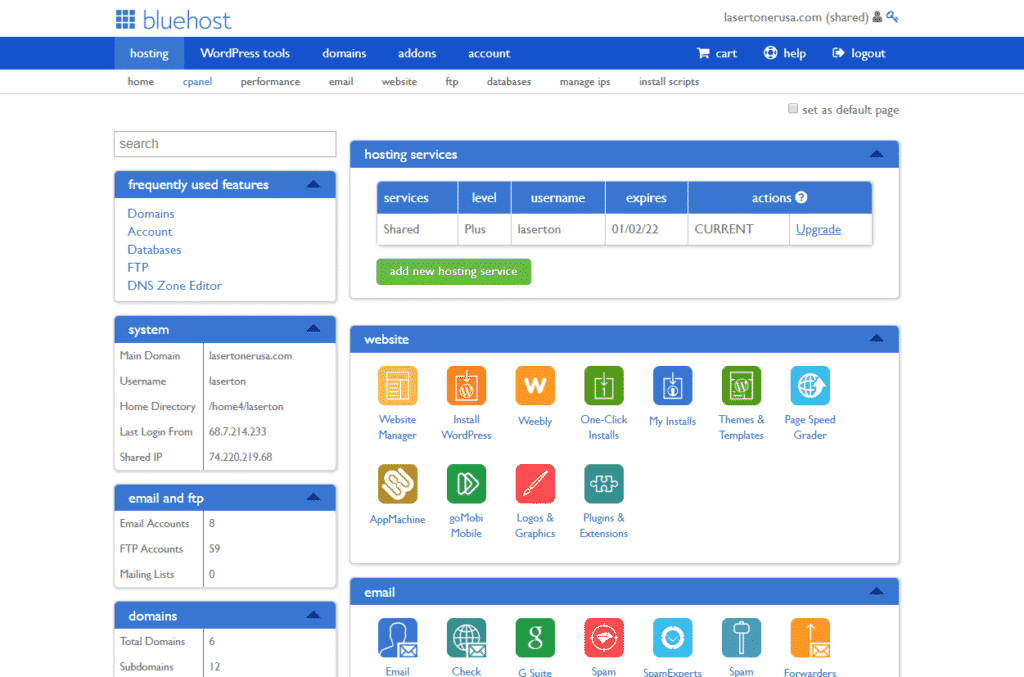Image resolution: width=1024 pixels, height=677 pixels.
Task: Open install scripts subnav item
Action: [x=669, y=82]
